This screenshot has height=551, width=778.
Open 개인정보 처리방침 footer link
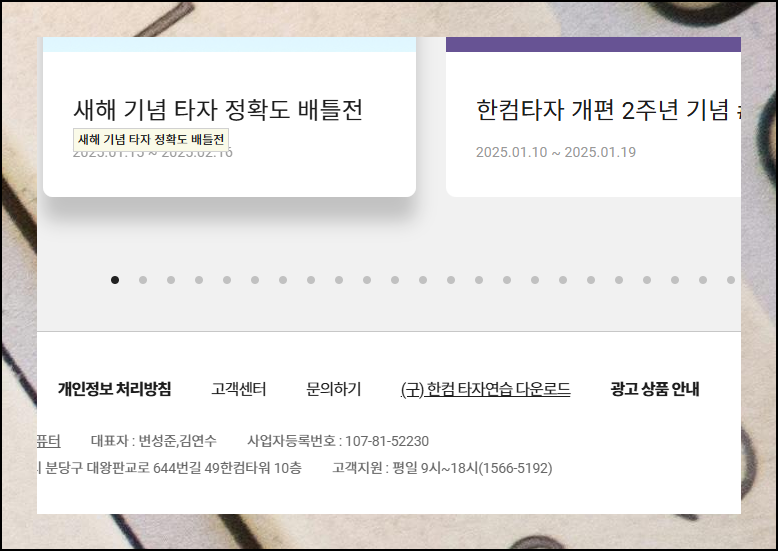115,389
